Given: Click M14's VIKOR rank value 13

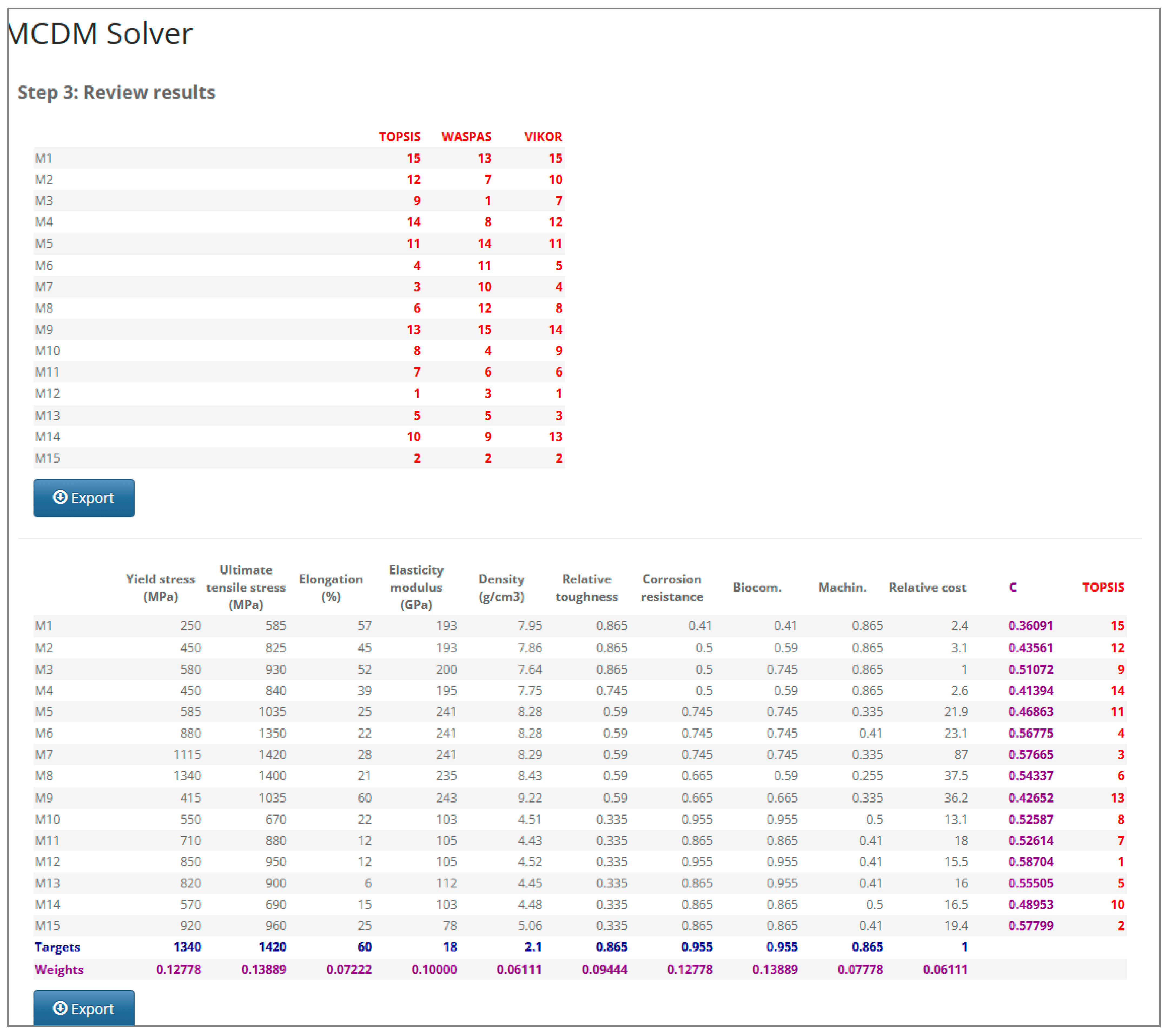Looking at the screenshot, I should [555, 437].
